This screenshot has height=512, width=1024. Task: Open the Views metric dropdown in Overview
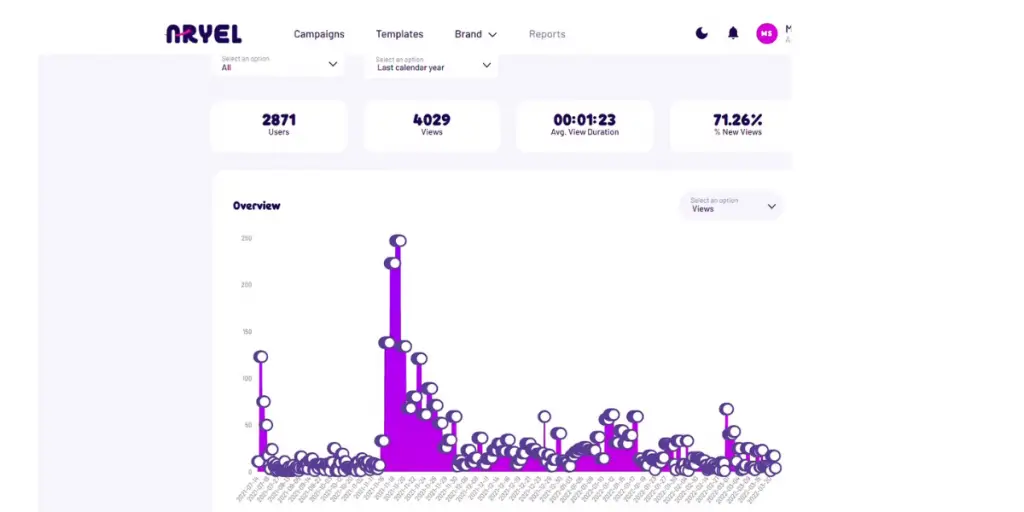click(x=732, y=206)
